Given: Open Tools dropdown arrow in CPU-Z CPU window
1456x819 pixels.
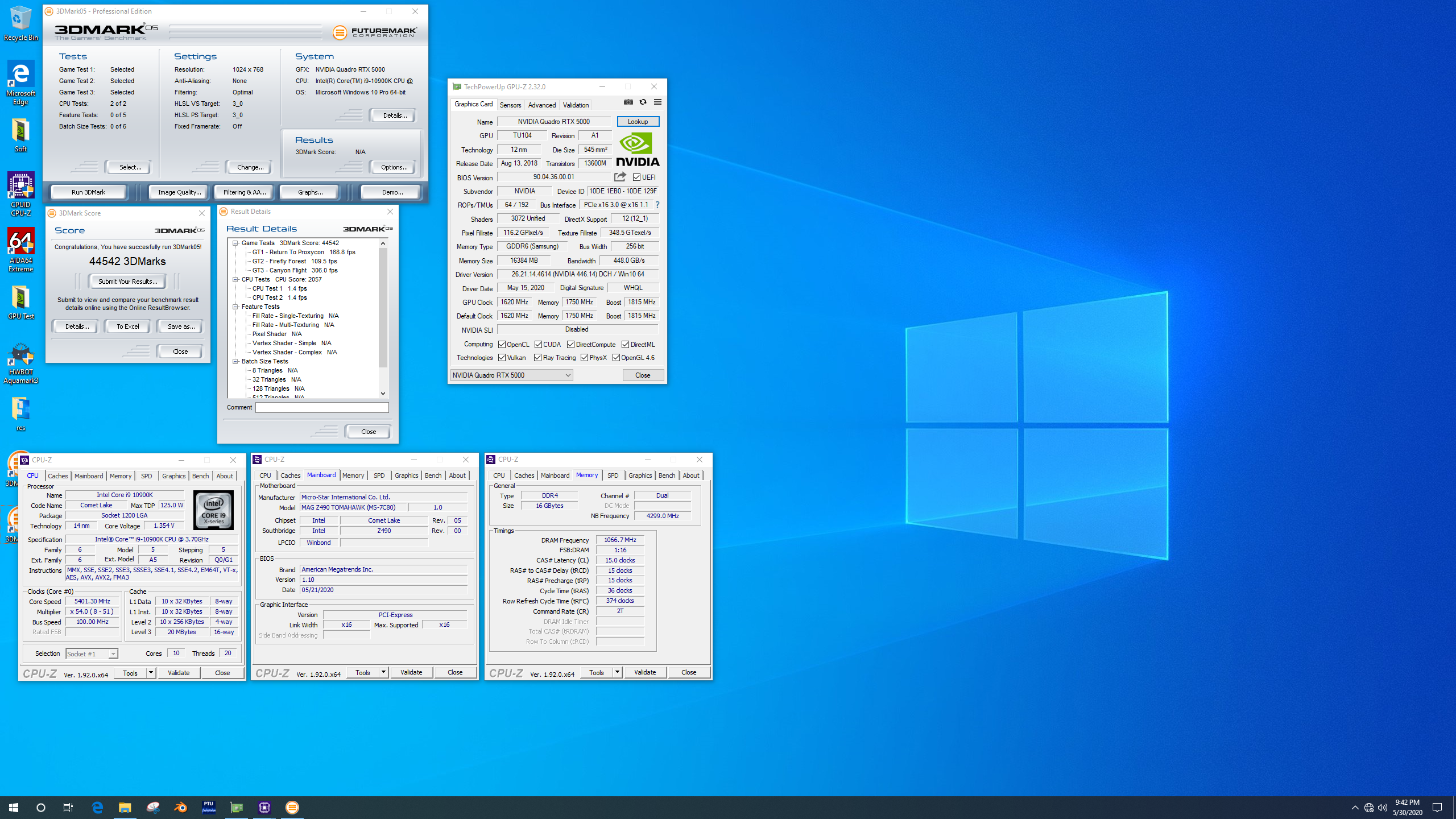Looking at the screenshot, I should (151, 673).
